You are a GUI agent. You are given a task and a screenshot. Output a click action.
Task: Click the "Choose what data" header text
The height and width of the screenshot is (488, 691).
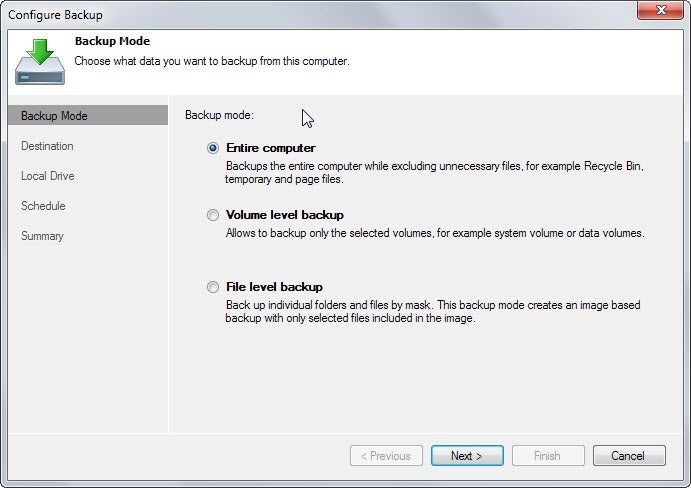[212, 61]
